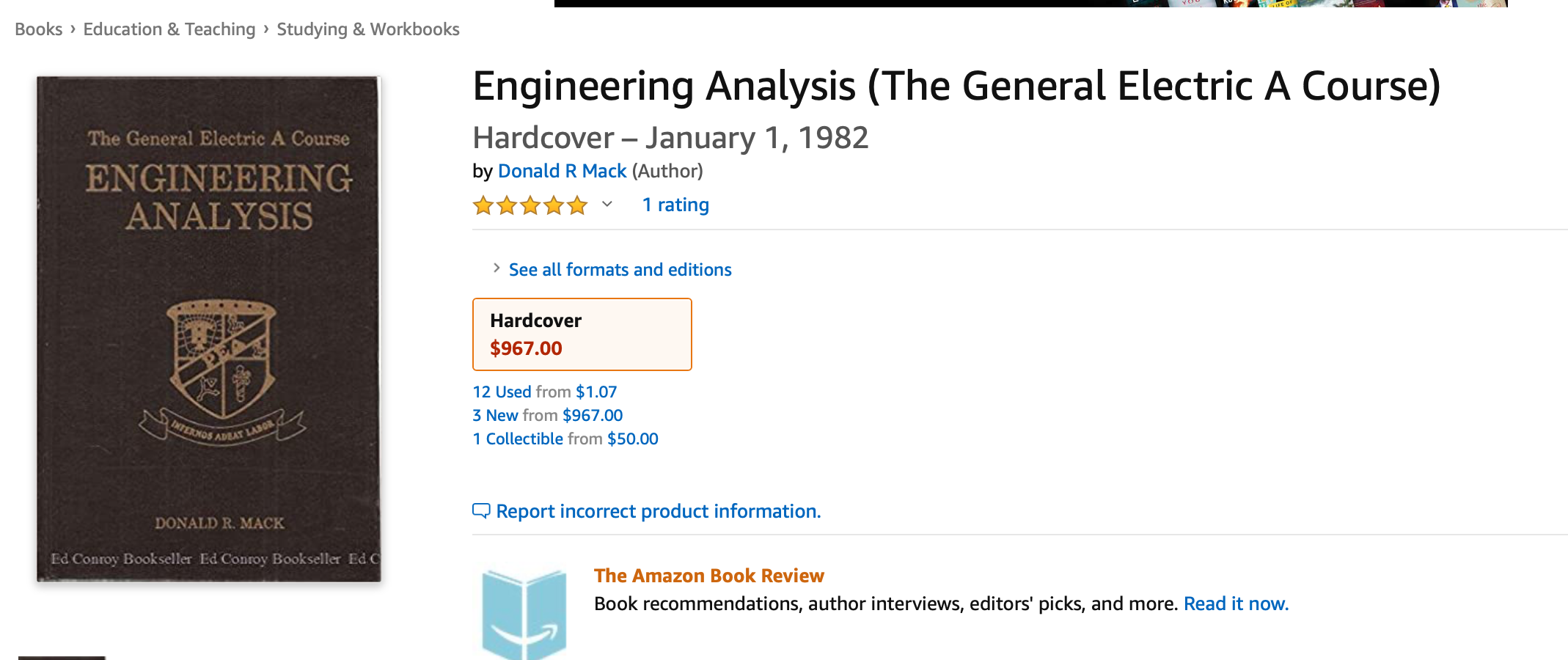Viewport: 1568px width, 660px height.
Task: Report incorrect product information
Action: 658,510
